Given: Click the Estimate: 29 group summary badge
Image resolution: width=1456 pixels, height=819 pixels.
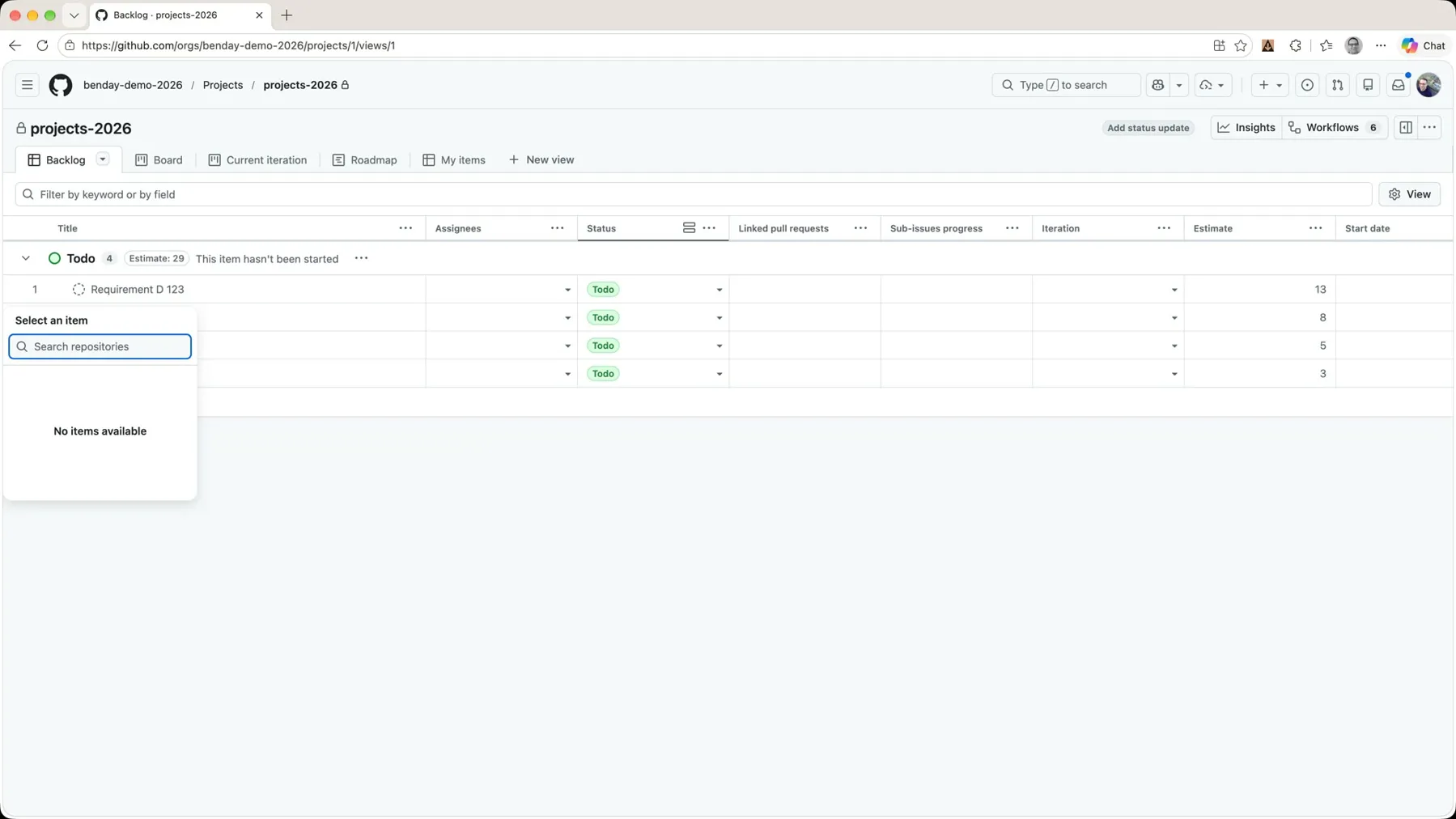Looking at the screenshot, I should pyautogui.click(x=156, y=259).
